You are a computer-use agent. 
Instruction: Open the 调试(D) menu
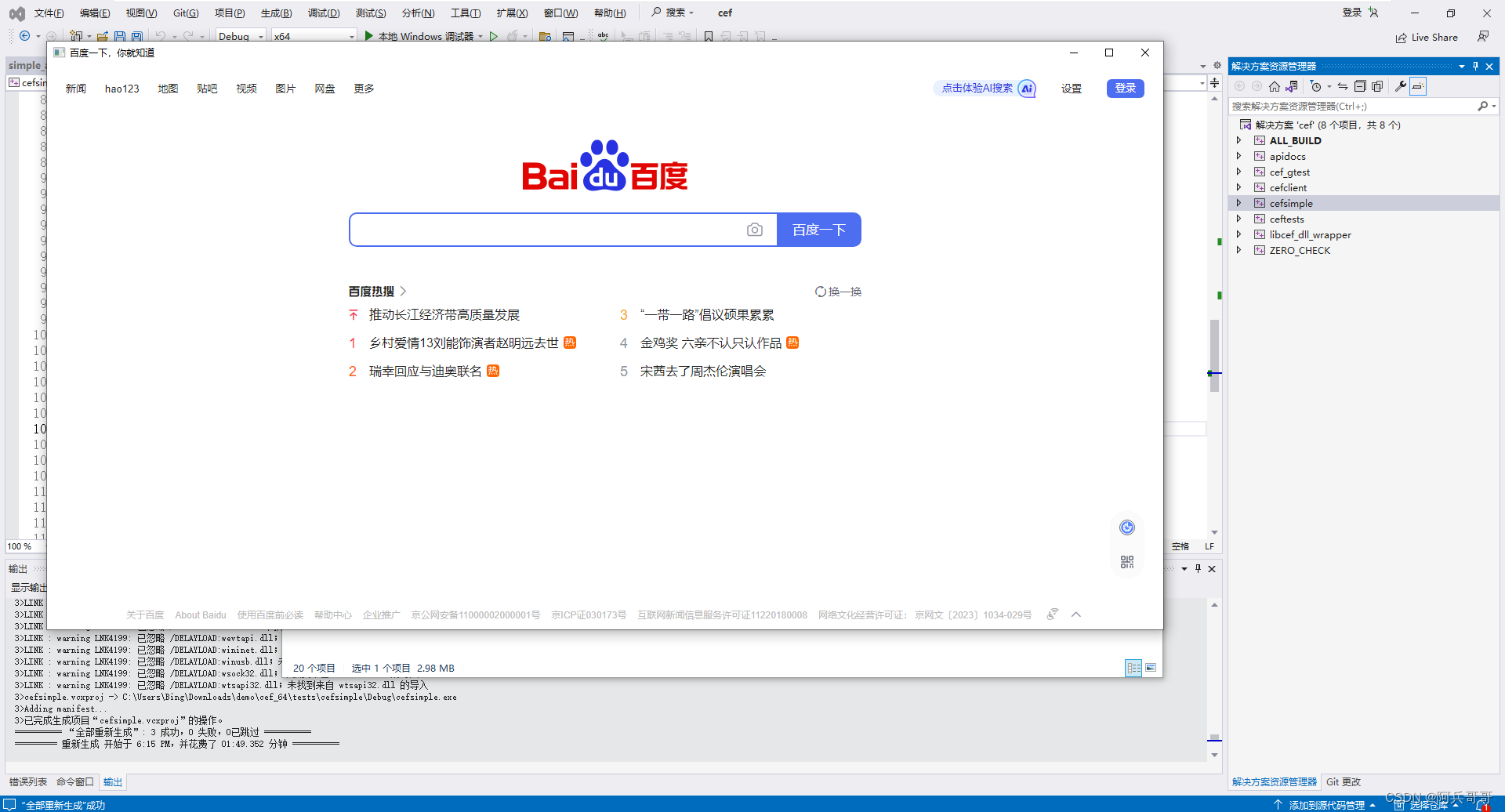click(x=324, y=13)
